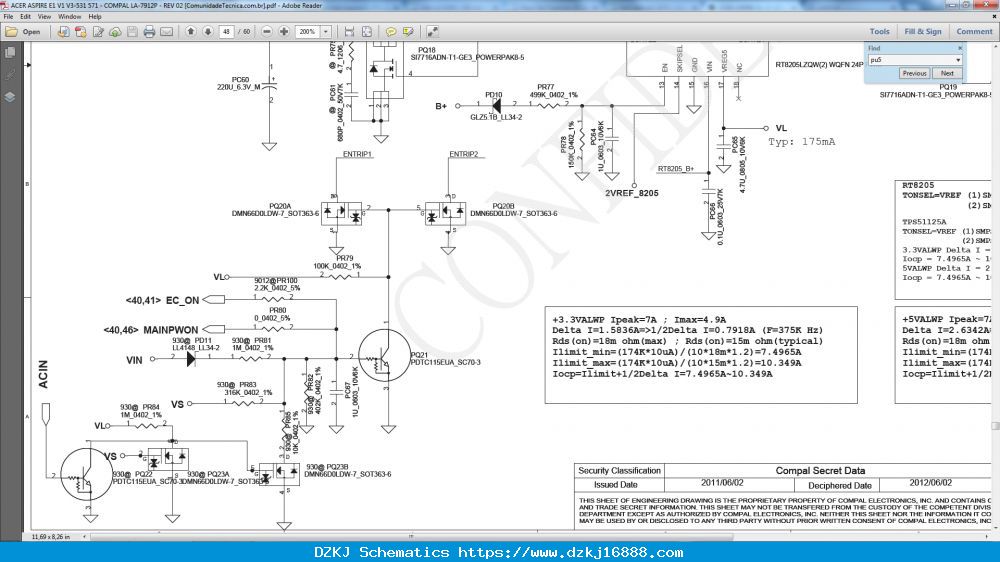The width and height of the screenshot is (1000, 562).
Task: Click the ENTRIP2 net label
Action: [x=464, y=154]
